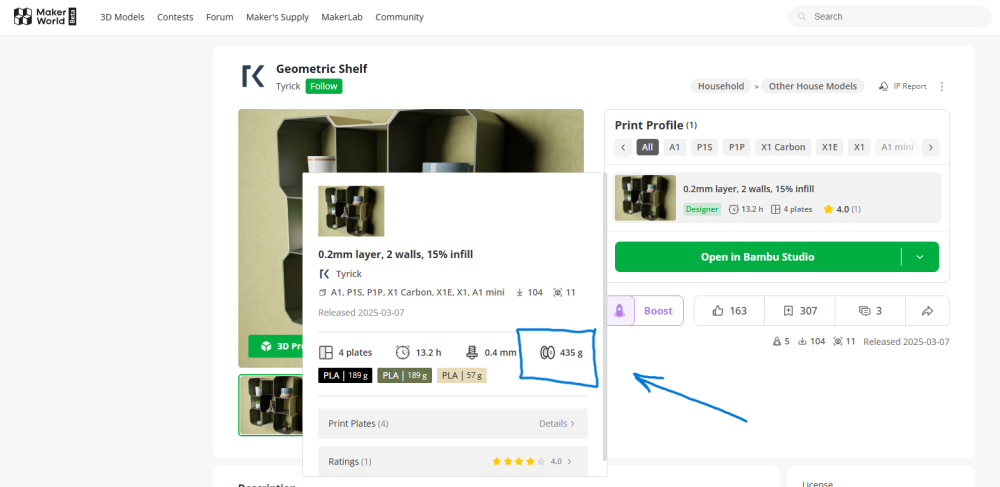Select the X1 printer filter

click(x=859, y=147)
